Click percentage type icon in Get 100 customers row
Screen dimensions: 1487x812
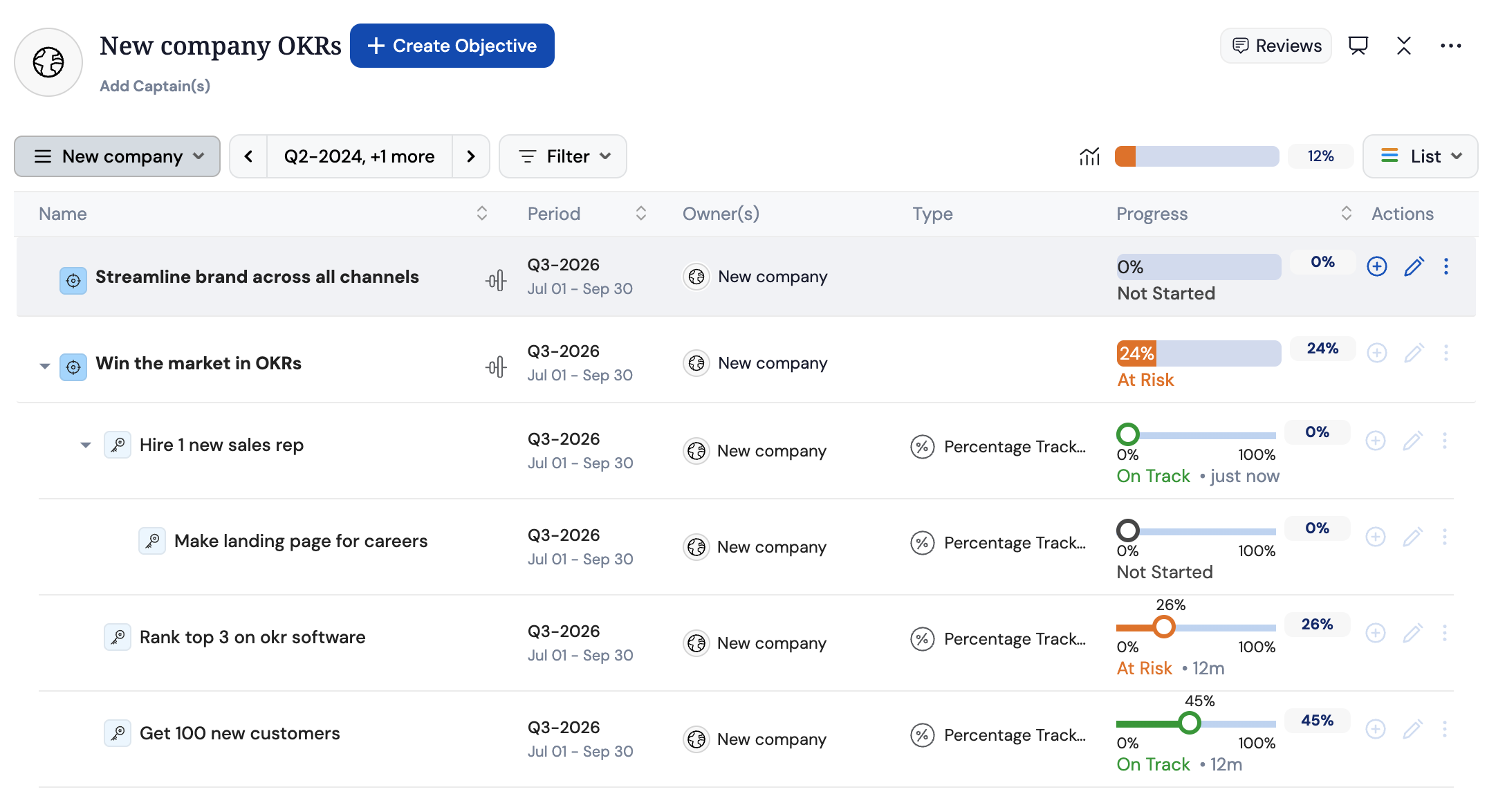[922, 735]
